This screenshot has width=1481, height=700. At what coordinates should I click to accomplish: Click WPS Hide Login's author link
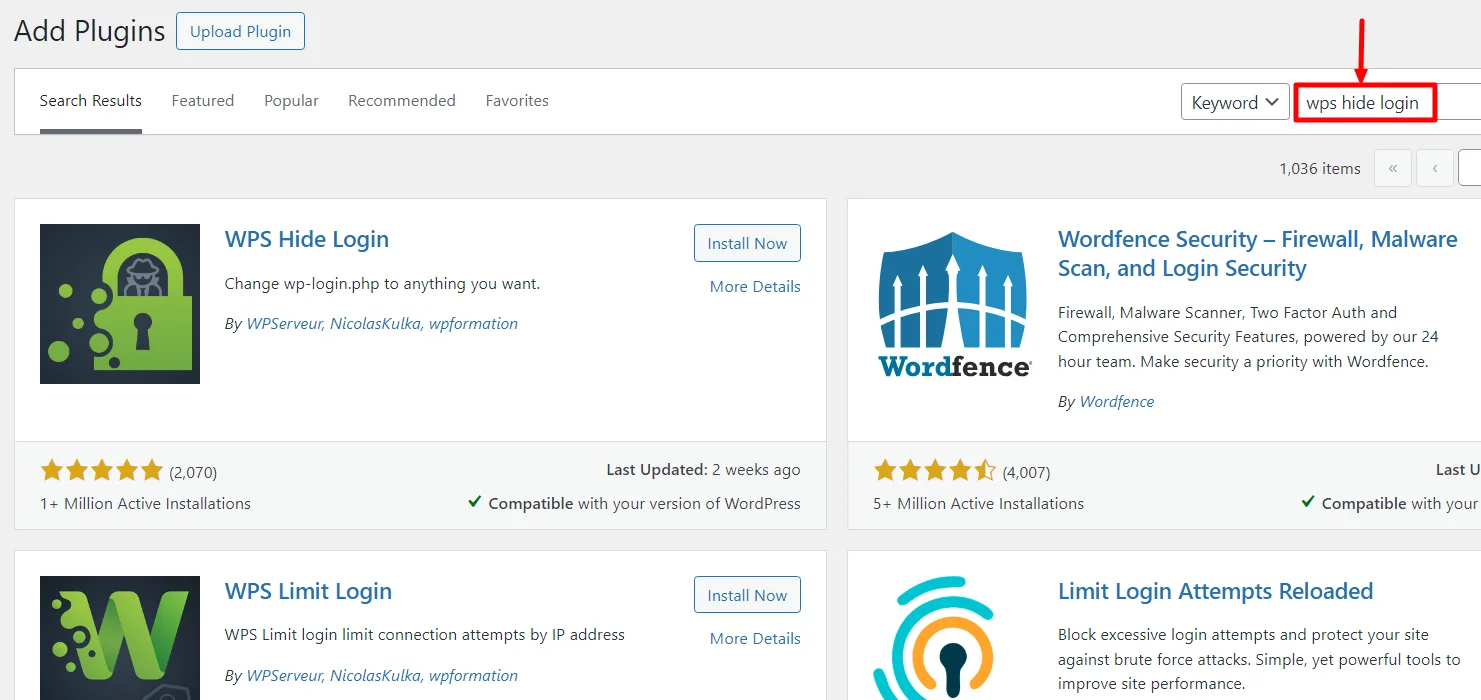[x=382, y=323]
